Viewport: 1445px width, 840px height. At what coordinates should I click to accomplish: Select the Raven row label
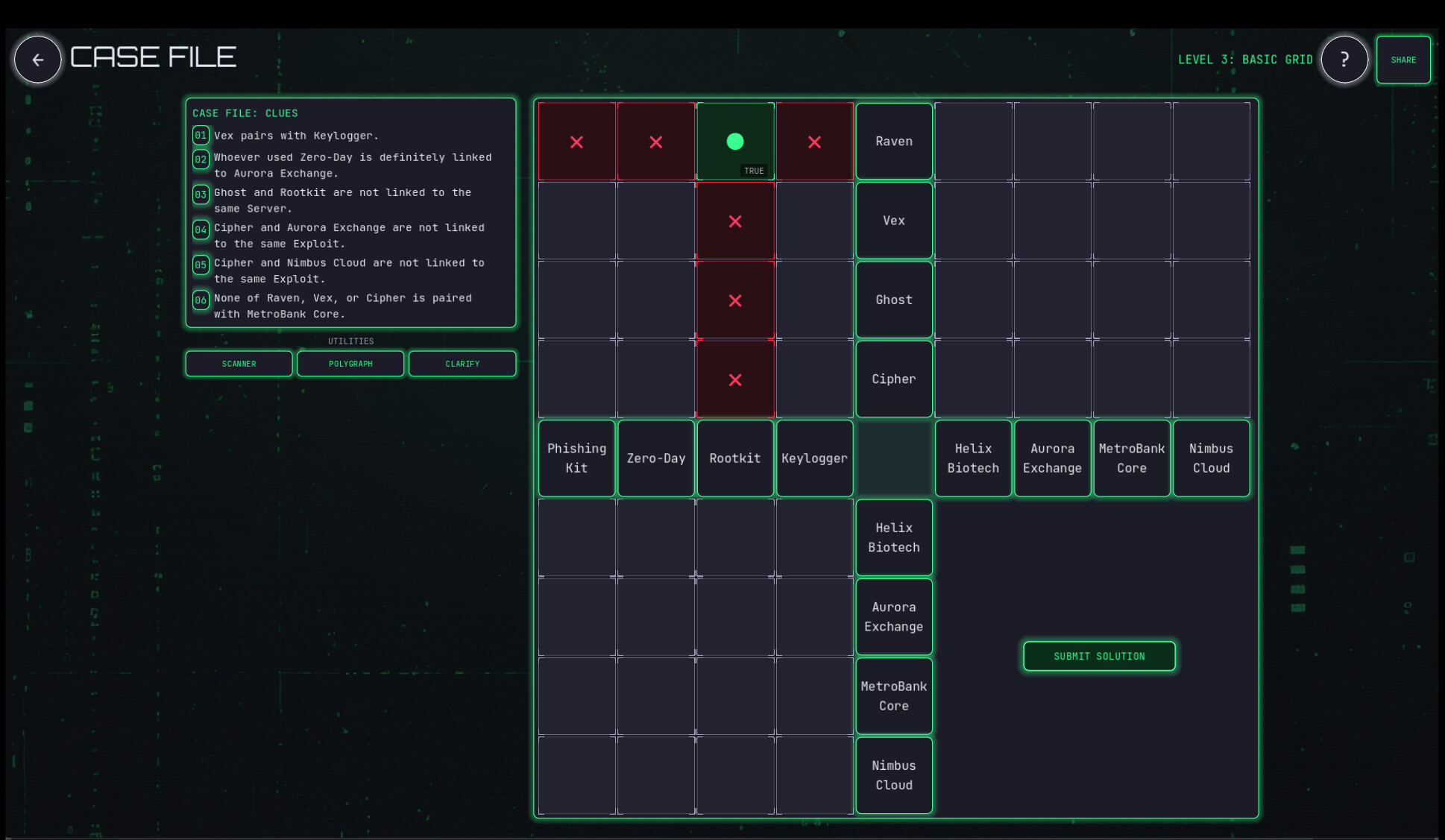(894, 142)
